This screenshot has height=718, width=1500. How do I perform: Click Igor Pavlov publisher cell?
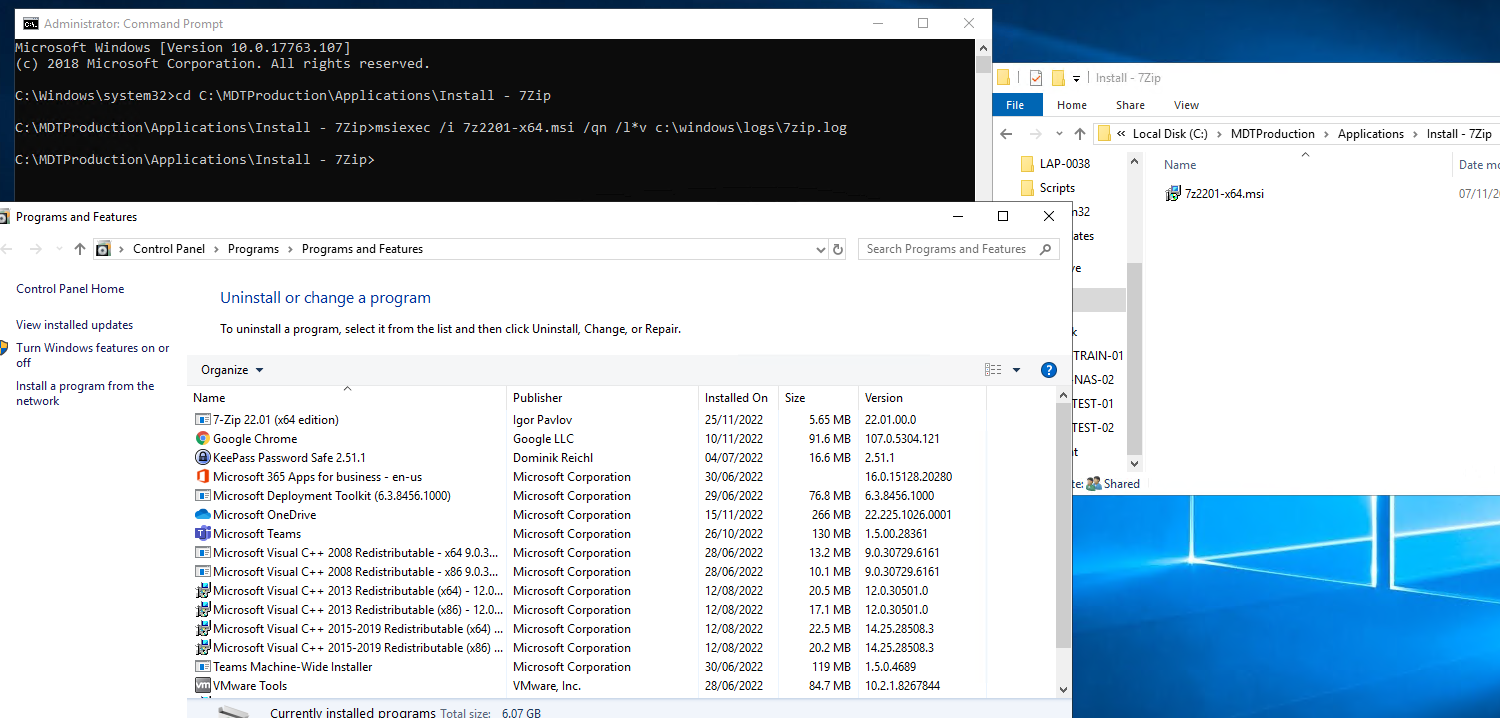pyautogui.click(x=542, y=420)
